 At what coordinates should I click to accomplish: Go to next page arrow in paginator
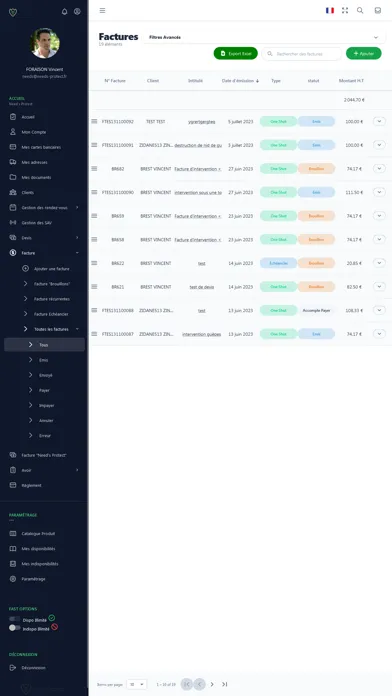coord(212,684)
